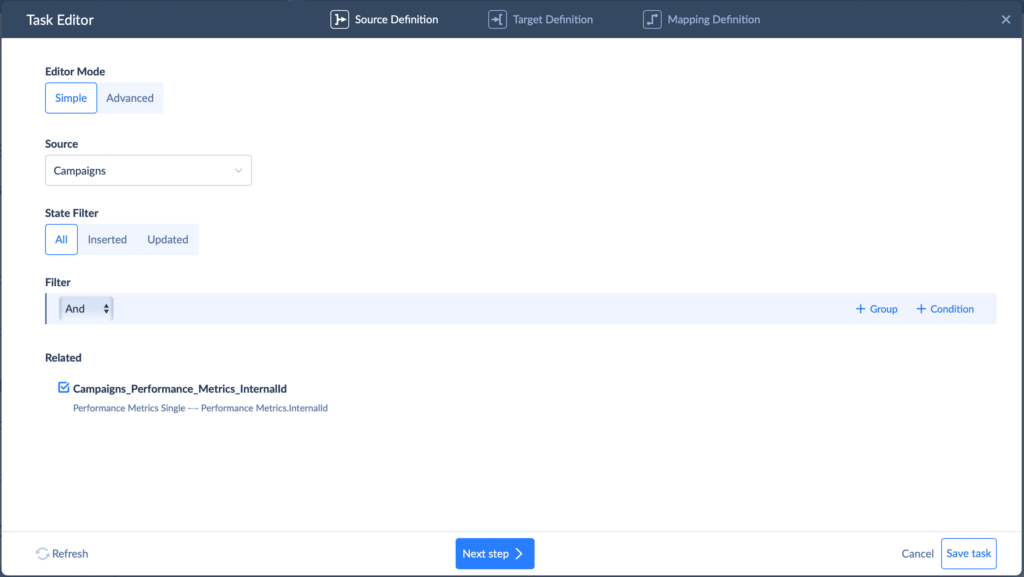Click the Cancel link

click(x=917, y=554)
